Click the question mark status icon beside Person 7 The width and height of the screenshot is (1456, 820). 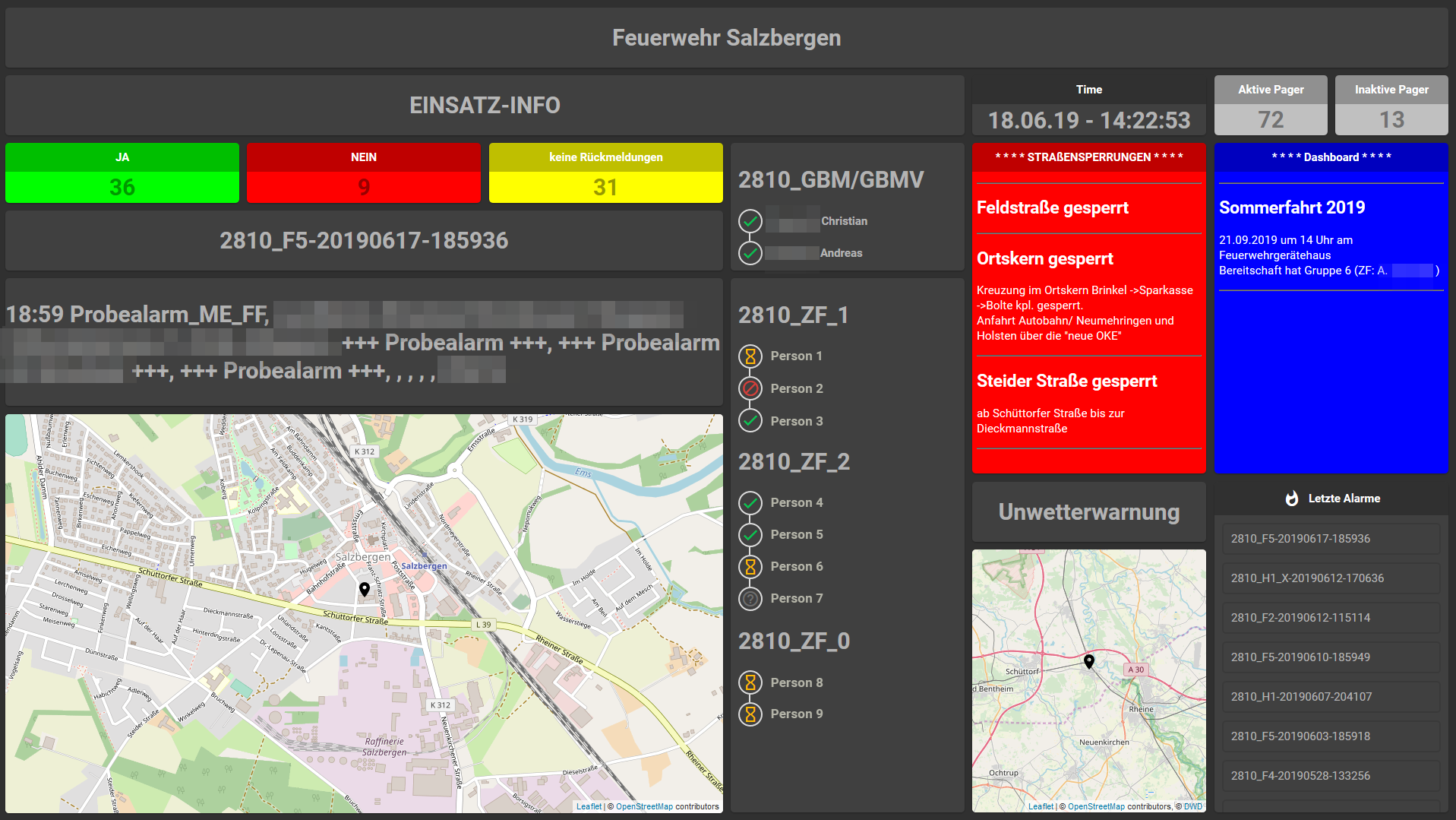click(x=750, y=599)
